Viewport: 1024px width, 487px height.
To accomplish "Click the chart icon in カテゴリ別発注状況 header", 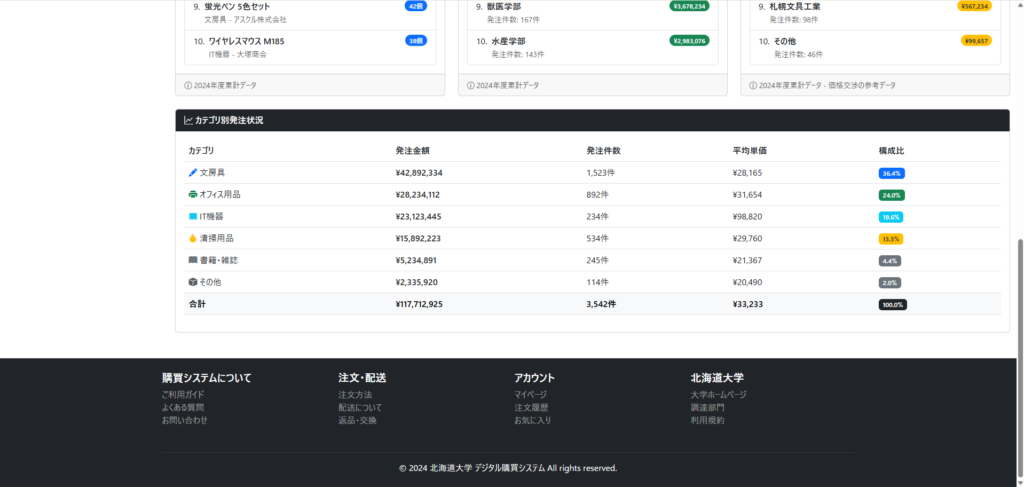I will (188, 121).
